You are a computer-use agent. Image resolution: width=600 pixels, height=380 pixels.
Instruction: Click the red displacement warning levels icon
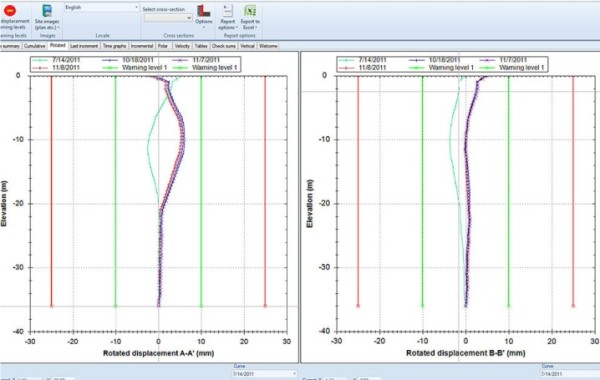tap(10, 11)
